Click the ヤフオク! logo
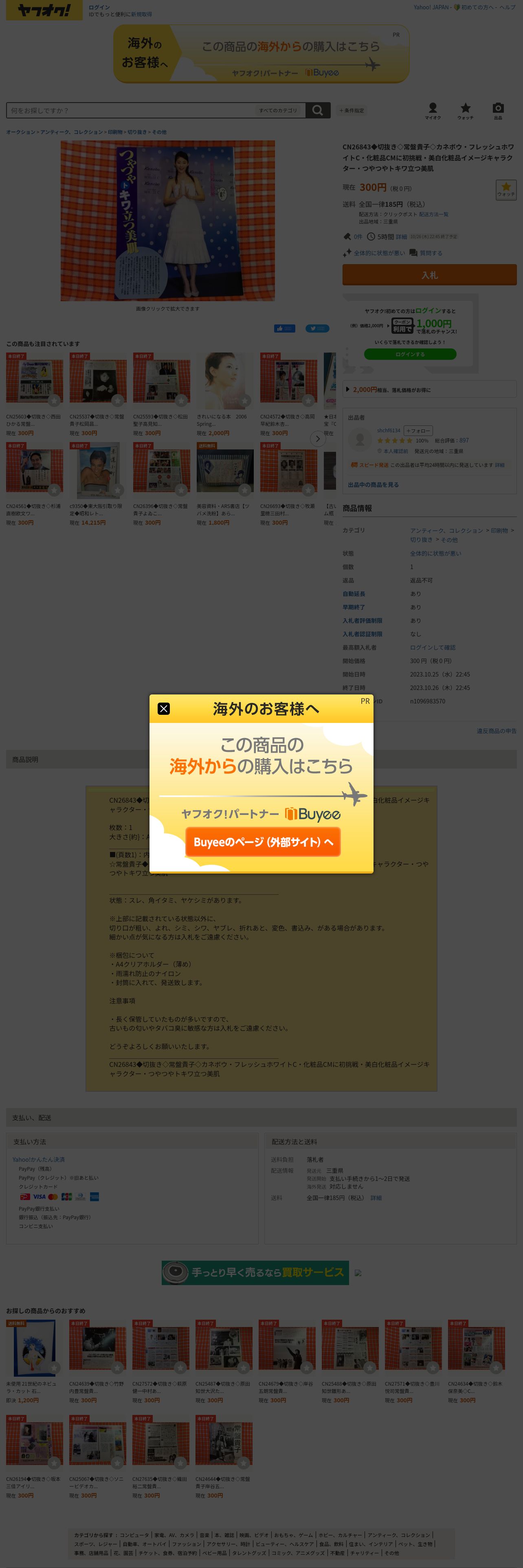The width and height of the screenshot is (523, 1568). (44, 10)
